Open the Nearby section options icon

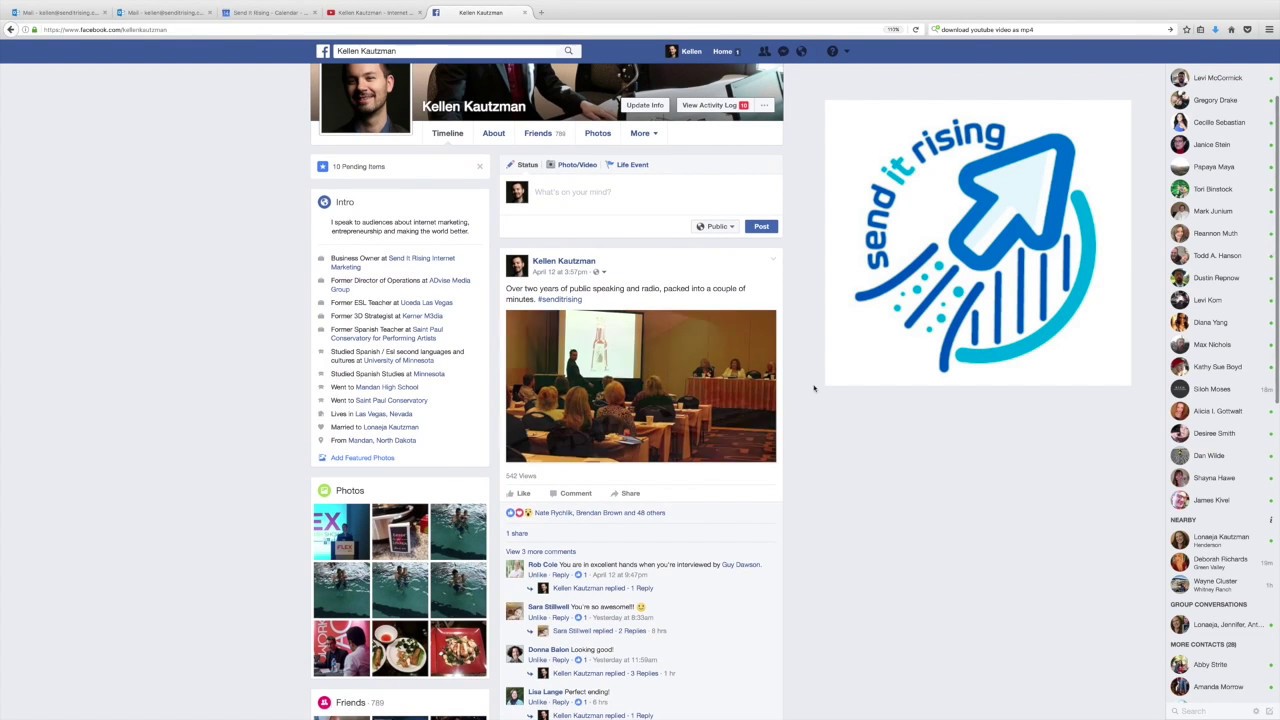click(x=1271, y=520)
